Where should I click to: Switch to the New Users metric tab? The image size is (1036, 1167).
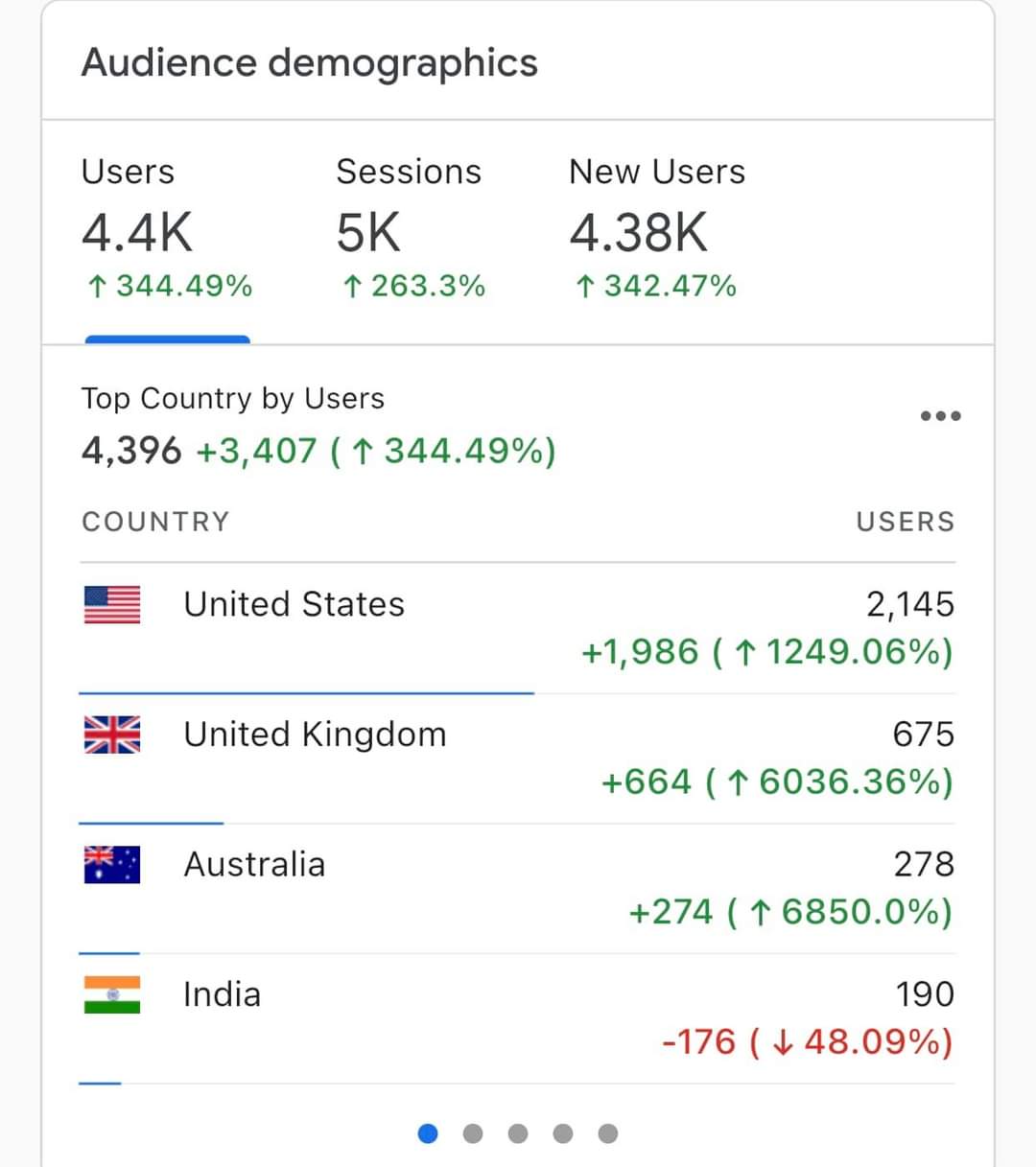point(656,230)
